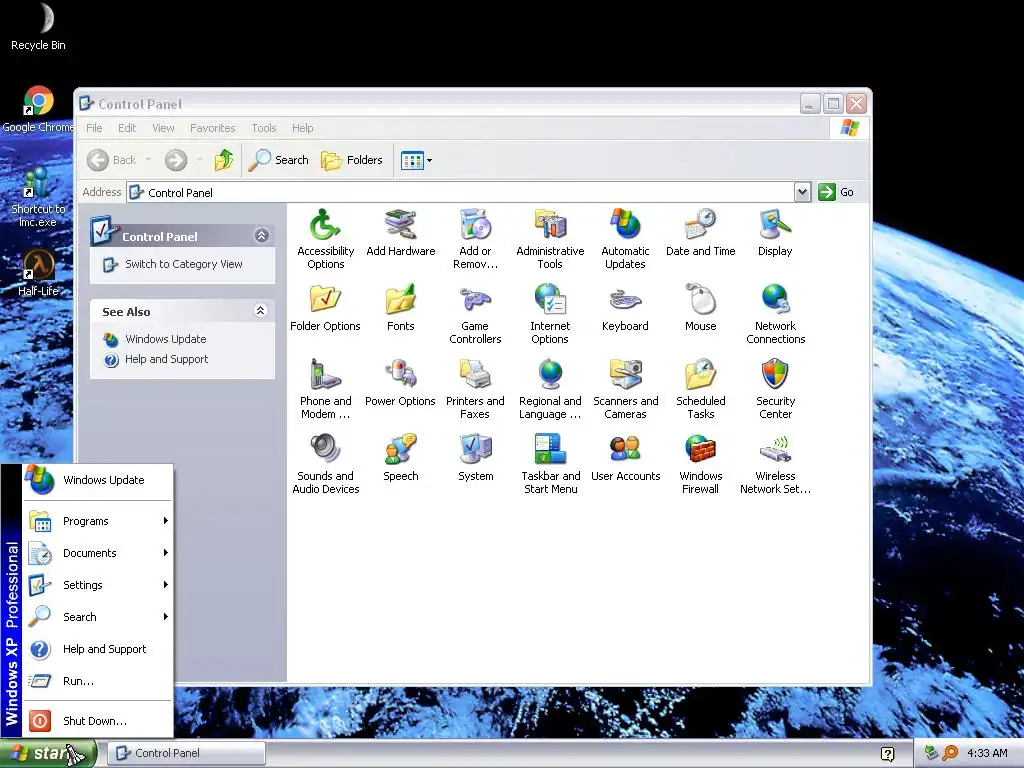The image size is (1024, 768).
Task: Open Scheduled Tasks icon
Action: coord(700,390)
